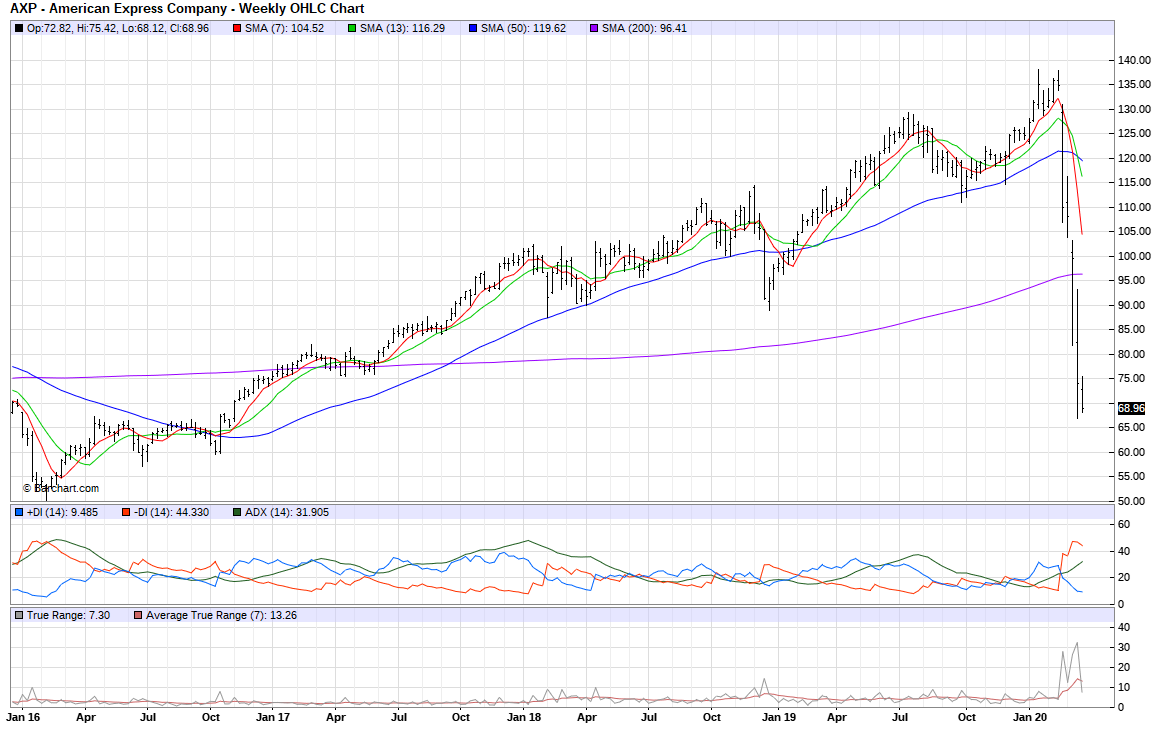Click the "Jan 16" date axis label
Screen dimensions: 1156x748
click(x=24, y=717)
